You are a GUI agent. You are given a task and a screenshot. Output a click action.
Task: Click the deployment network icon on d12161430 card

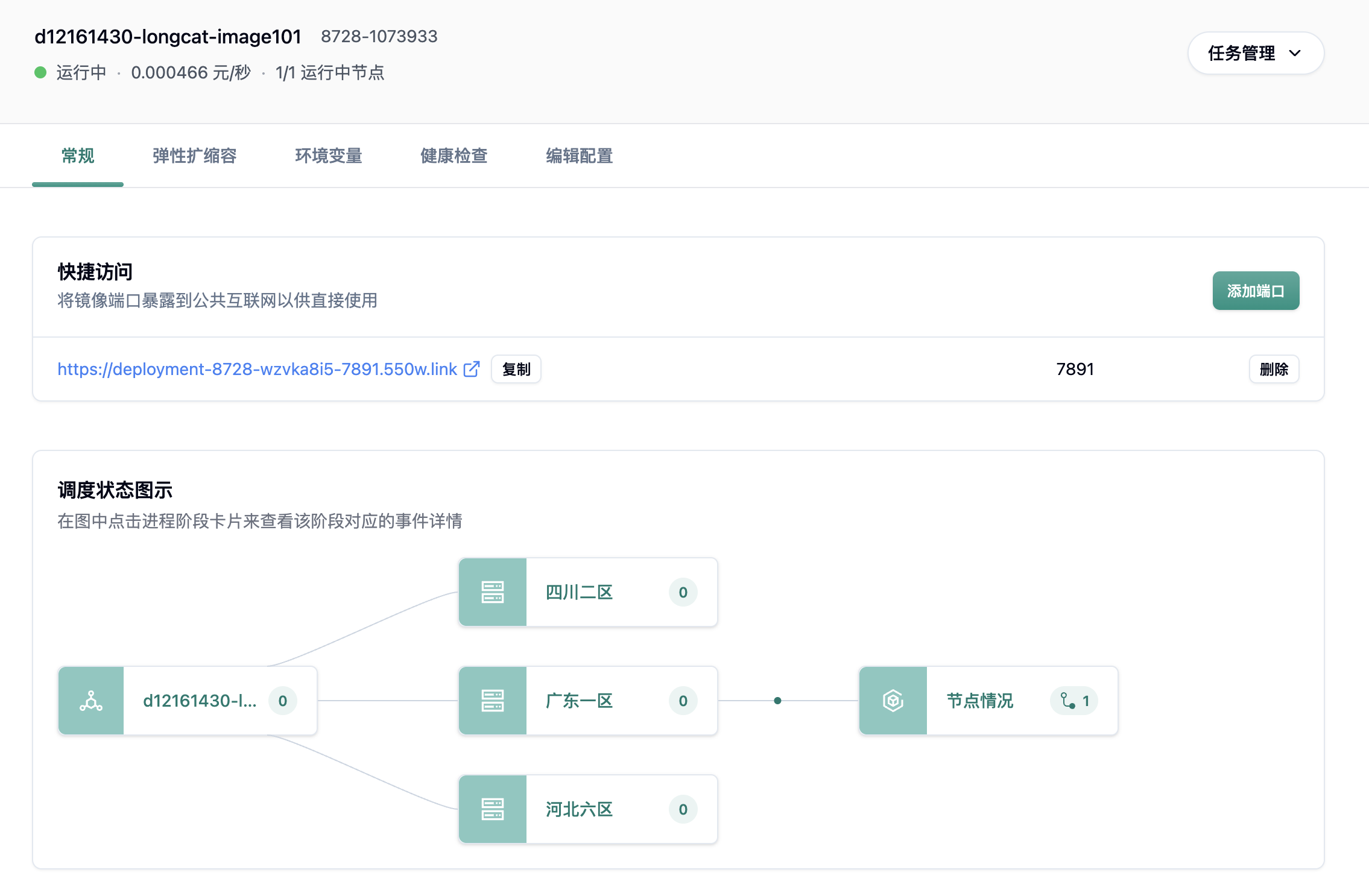click(x=91, y=701)
